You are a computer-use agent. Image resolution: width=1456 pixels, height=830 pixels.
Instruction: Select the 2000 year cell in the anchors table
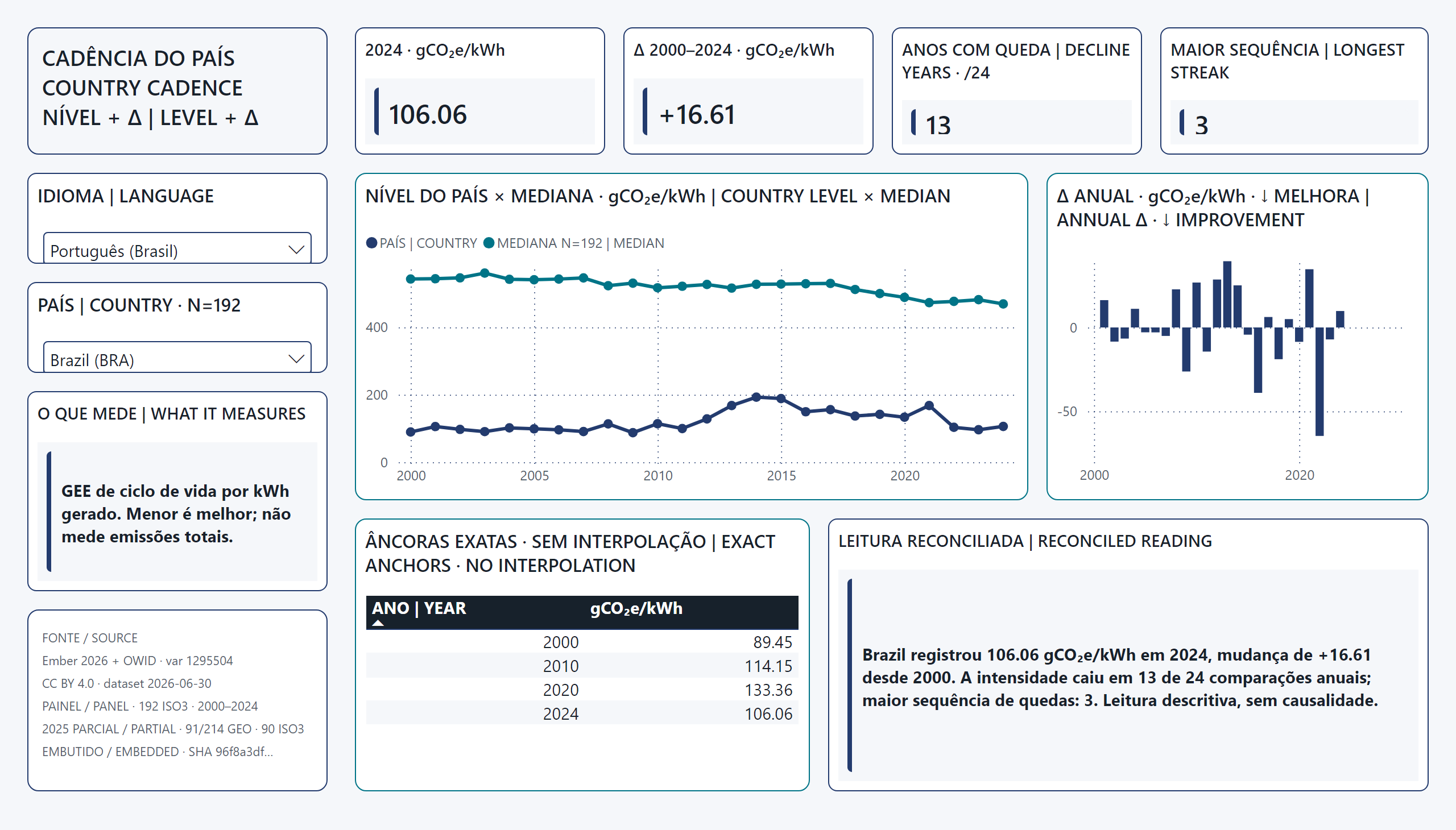[561, 642]
